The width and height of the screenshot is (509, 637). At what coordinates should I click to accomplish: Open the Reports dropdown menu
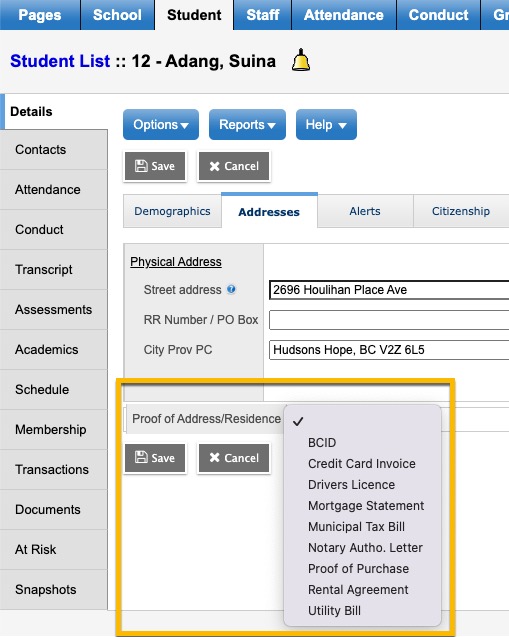[x=247, y=124]
